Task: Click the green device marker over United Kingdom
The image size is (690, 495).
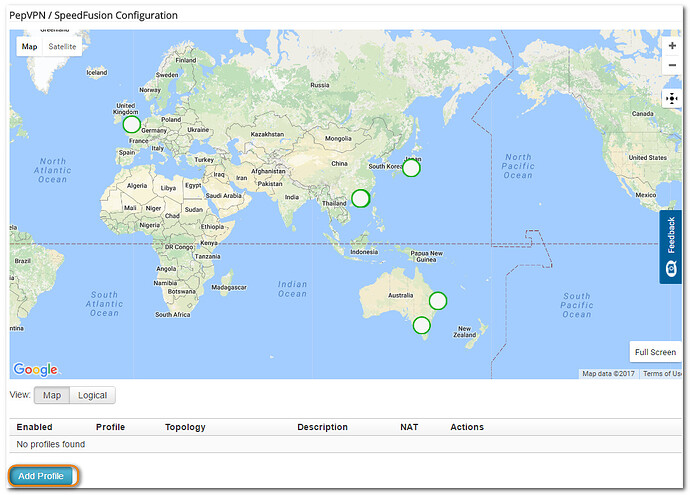Action: [132, 124]
